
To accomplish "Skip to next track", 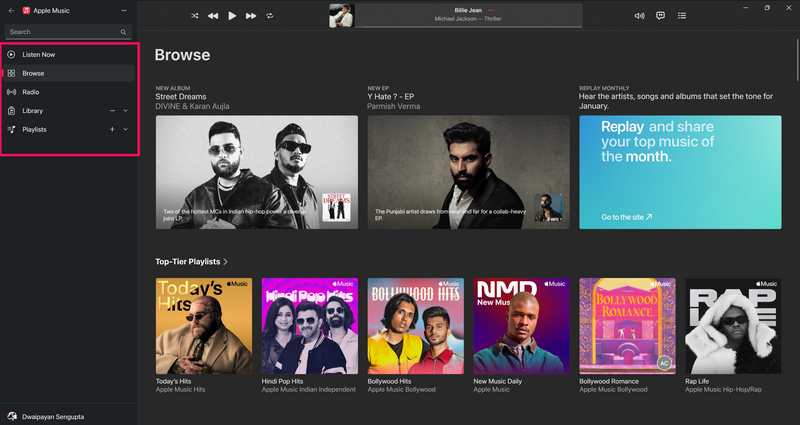I will tap(251, 16).
